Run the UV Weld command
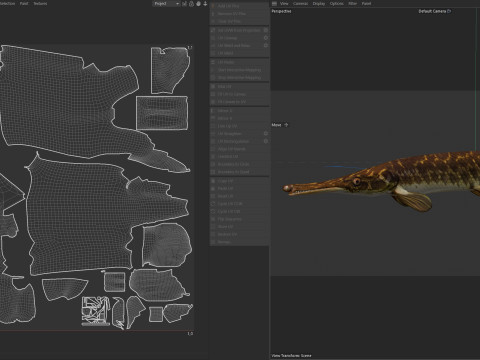This screenshot has height=360, width=480. click(x=239, y=53)
